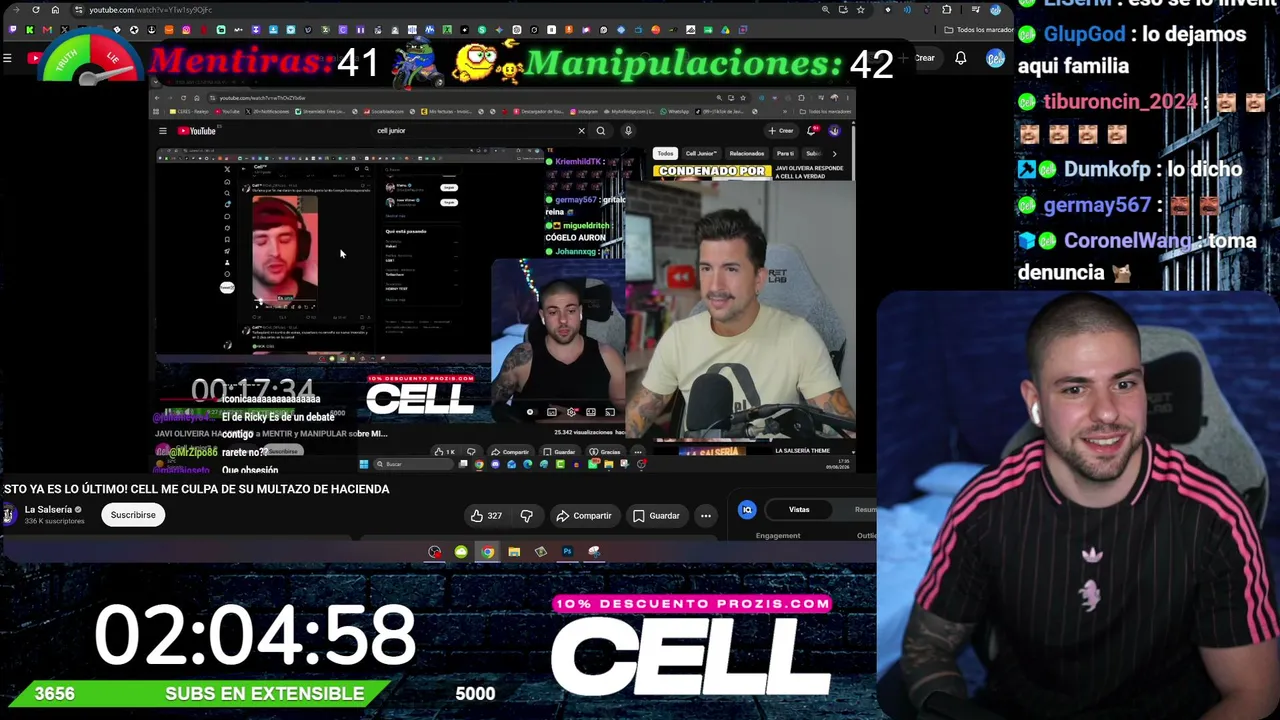The image size is (1280, 720).
Task: Open Photoshop from the taskbar
Action: (x=567, y=552)
